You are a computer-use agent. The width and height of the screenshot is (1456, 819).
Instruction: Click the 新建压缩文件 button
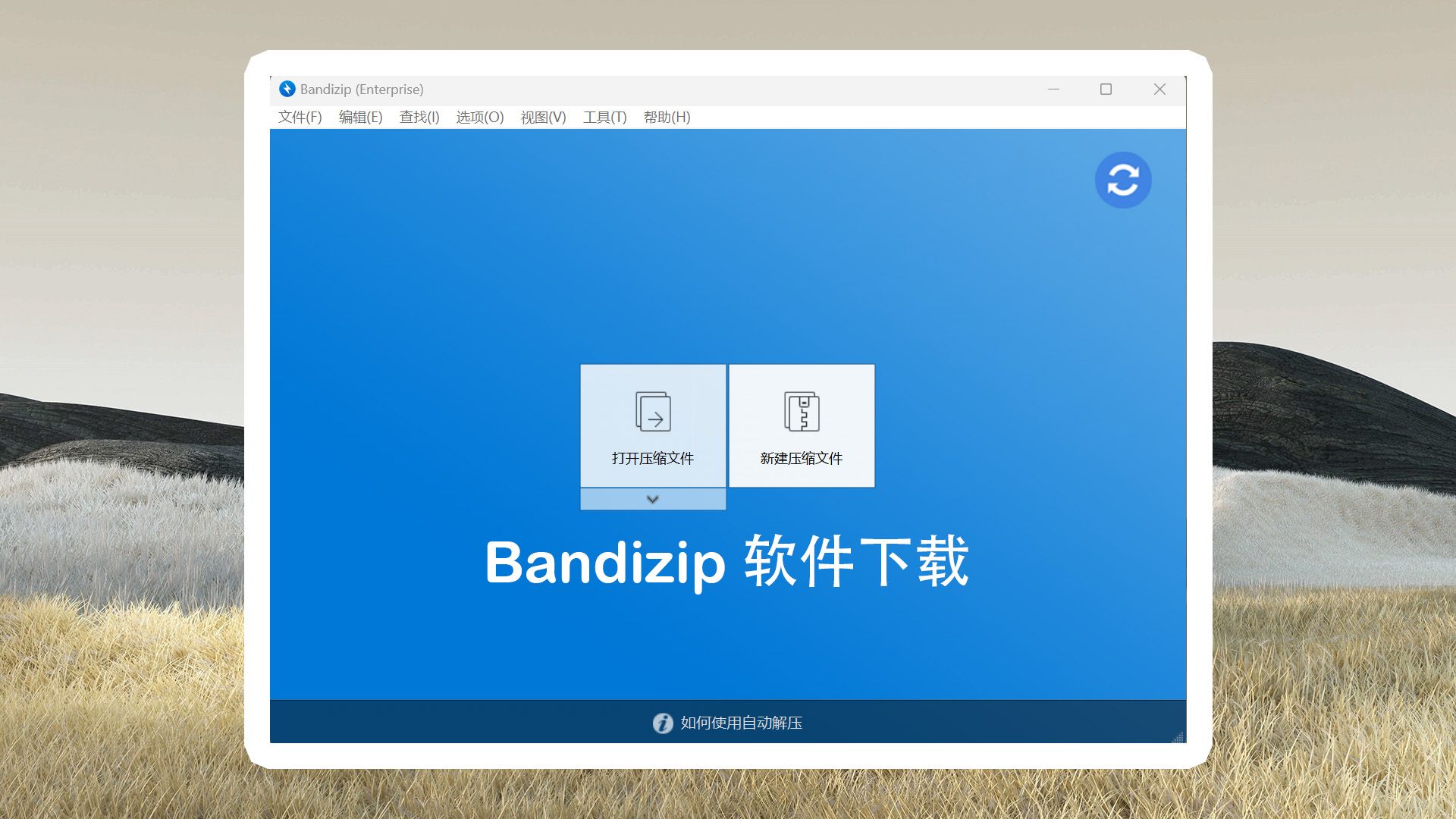coord(802,425)
